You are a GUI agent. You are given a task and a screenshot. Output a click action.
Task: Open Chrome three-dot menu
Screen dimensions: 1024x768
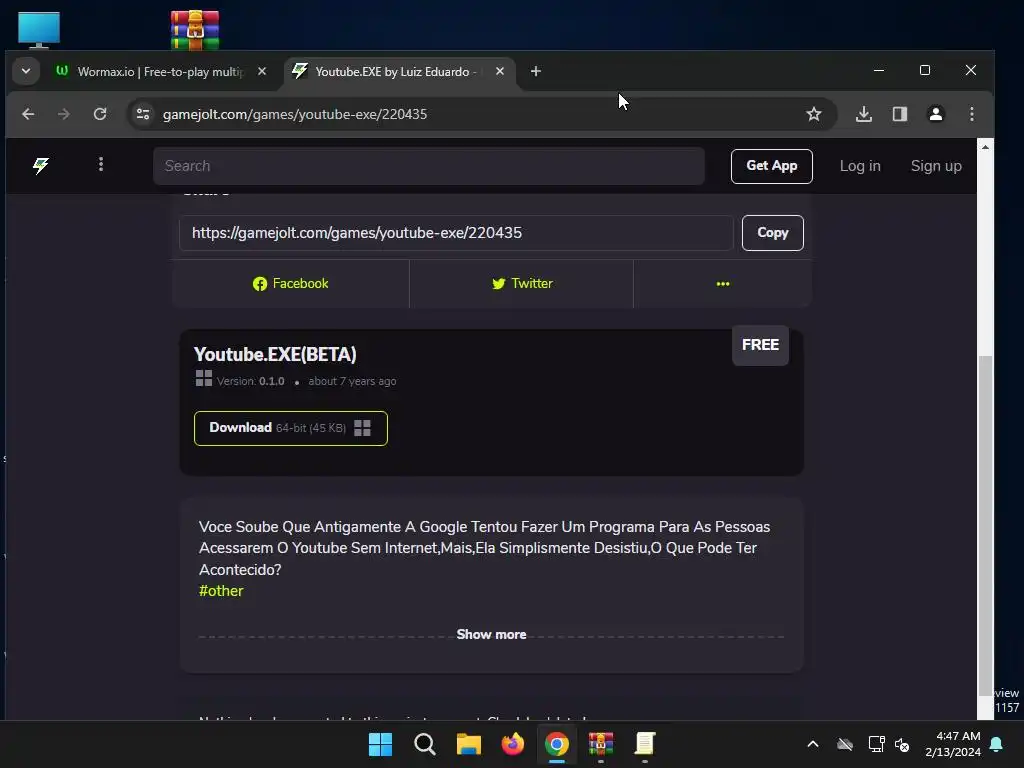(972, 114)
